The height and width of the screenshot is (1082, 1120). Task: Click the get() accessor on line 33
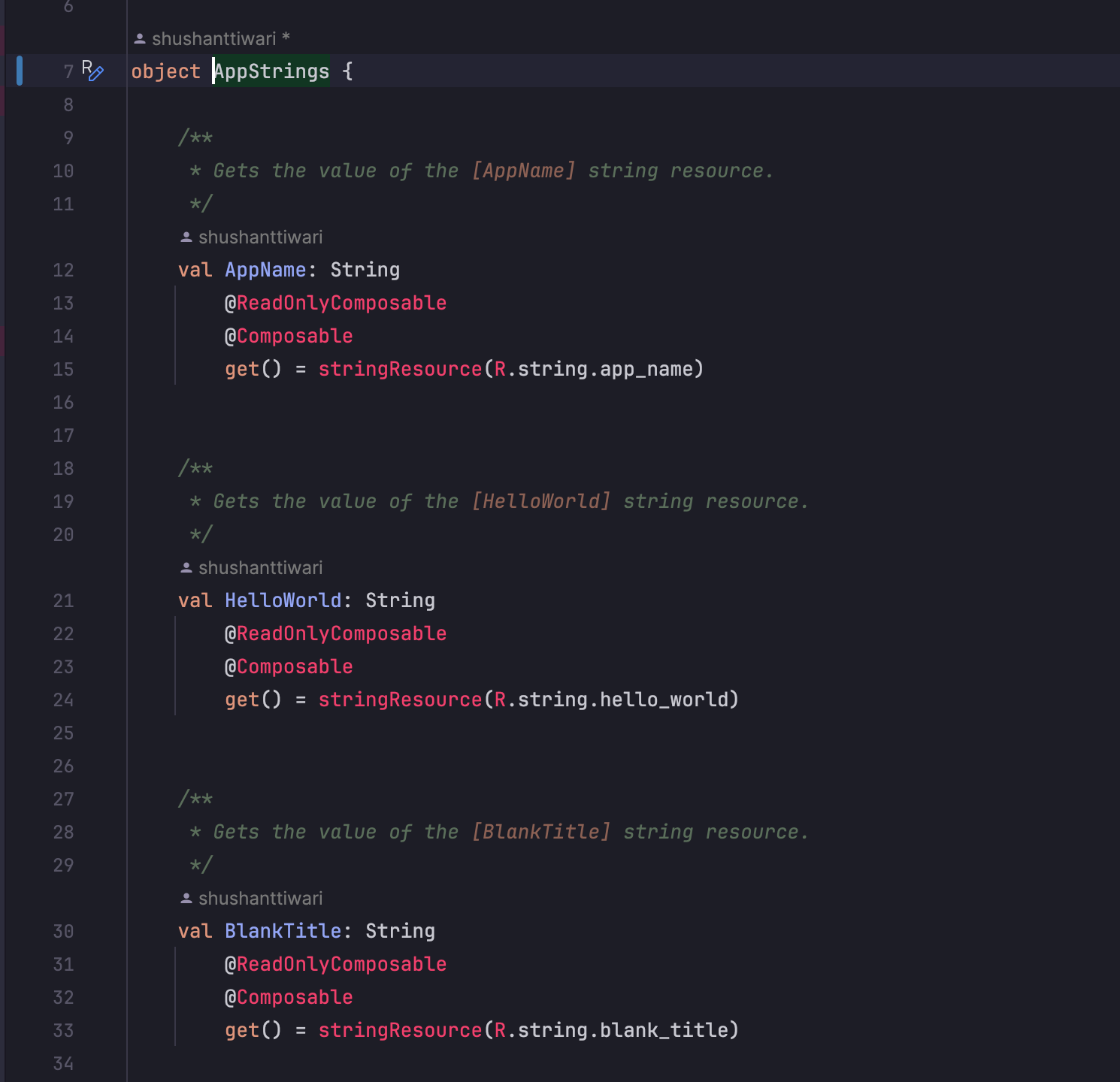coord(253,1030)
